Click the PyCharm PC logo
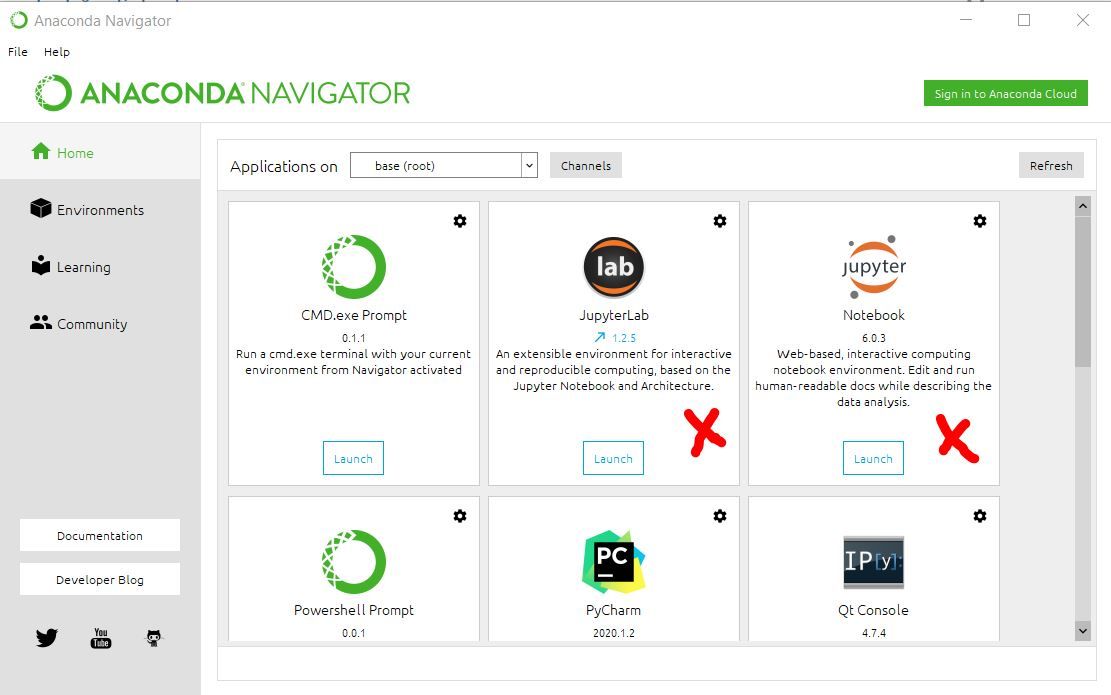 click(614, 562)
